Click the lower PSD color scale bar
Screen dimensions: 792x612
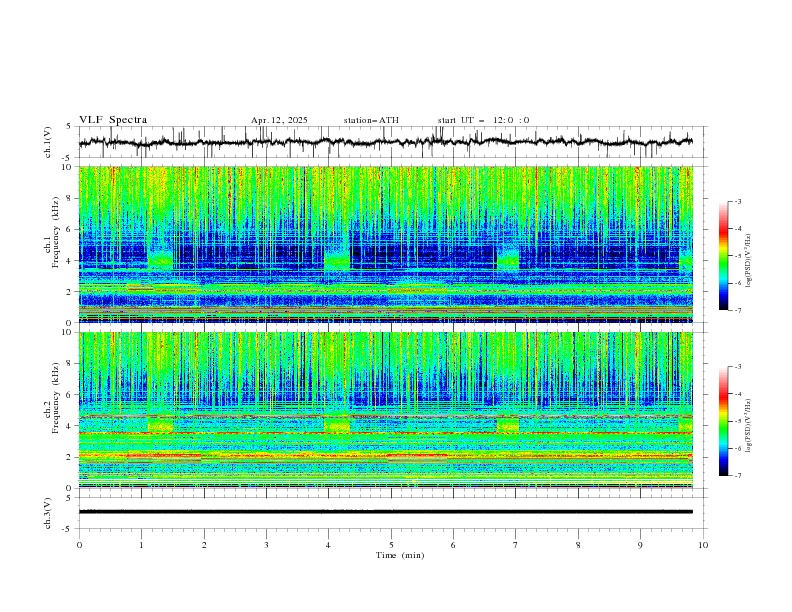(724, 421)
